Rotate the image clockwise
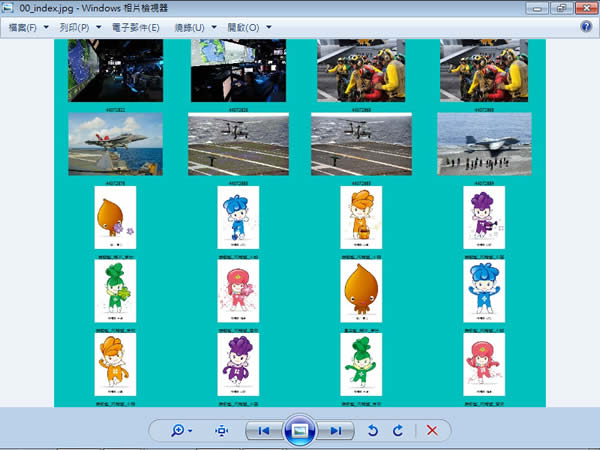 (397, 430)
